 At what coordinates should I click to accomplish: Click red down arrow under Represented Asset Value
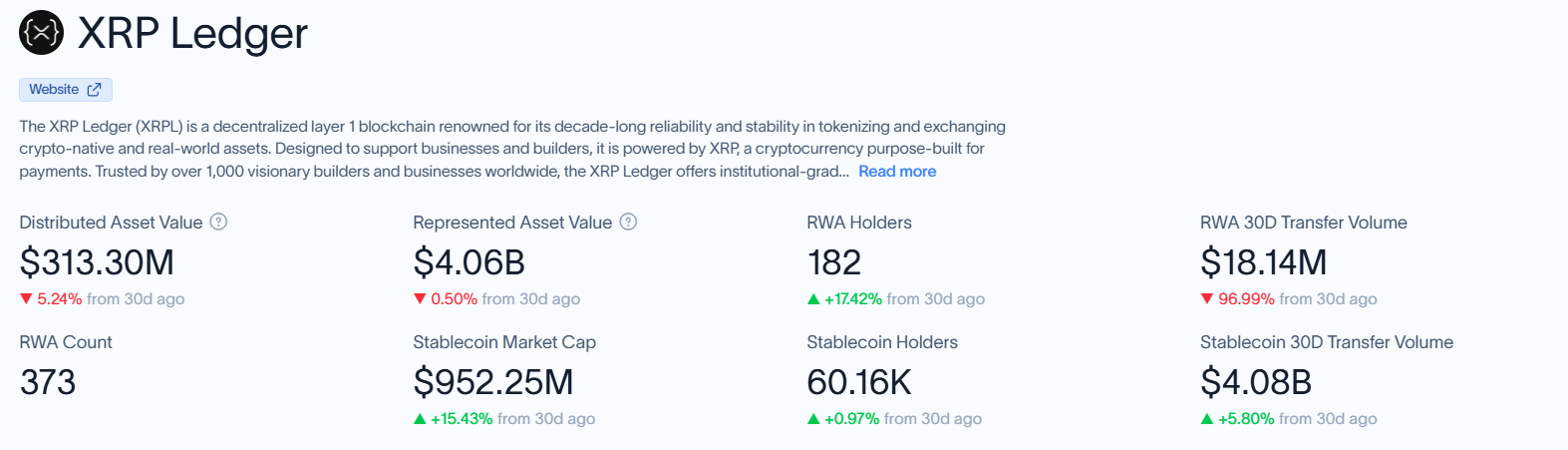pos(420,298)
